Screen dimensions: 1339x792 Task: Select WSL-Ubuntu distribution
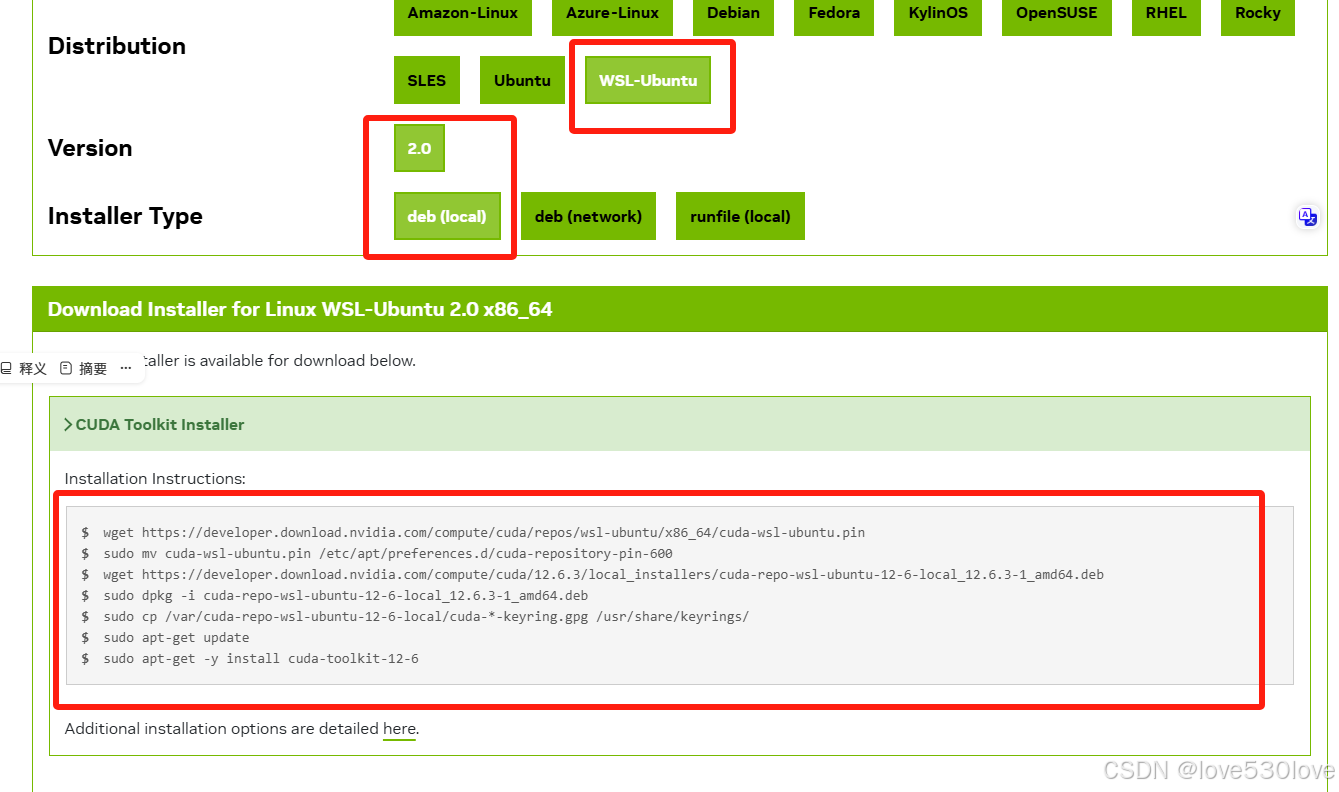pos(648,80)
